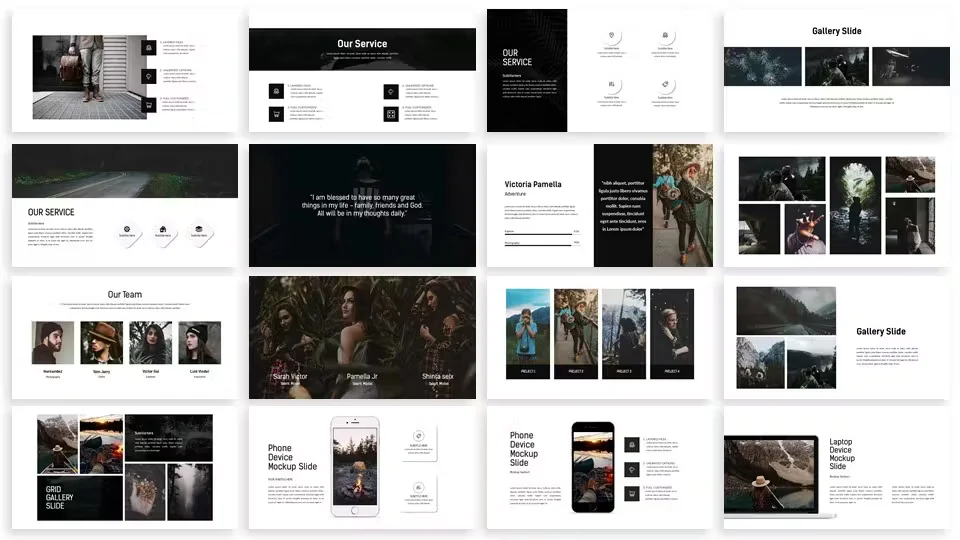This screenshot has width=960, height=540.
Task: Click the OUR SERVICE title on the black side panel
Action: point(517,58)
